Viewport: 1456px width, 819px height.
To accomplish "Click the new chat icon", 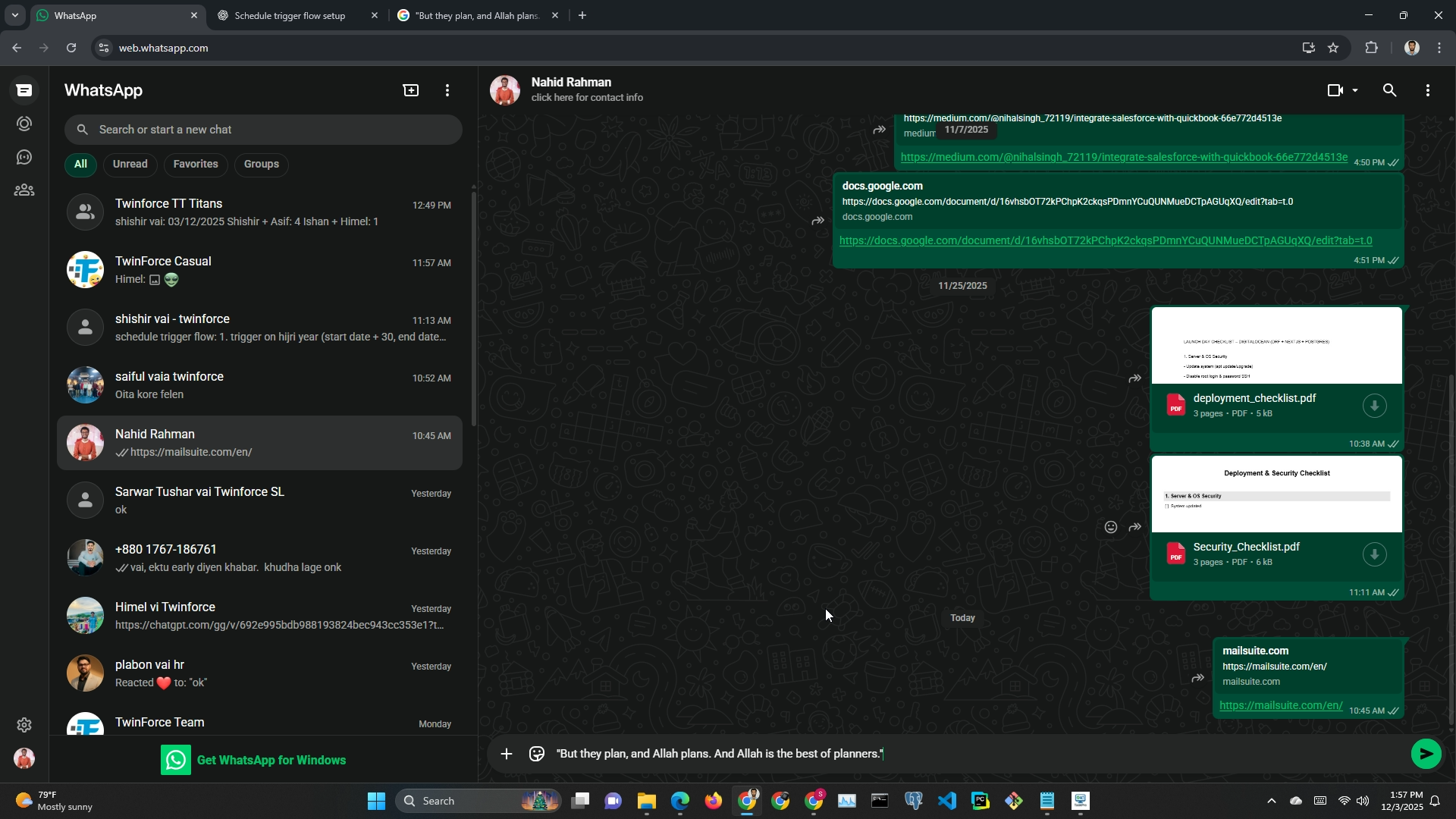I will pyautogui.click(x=410, y=90).
